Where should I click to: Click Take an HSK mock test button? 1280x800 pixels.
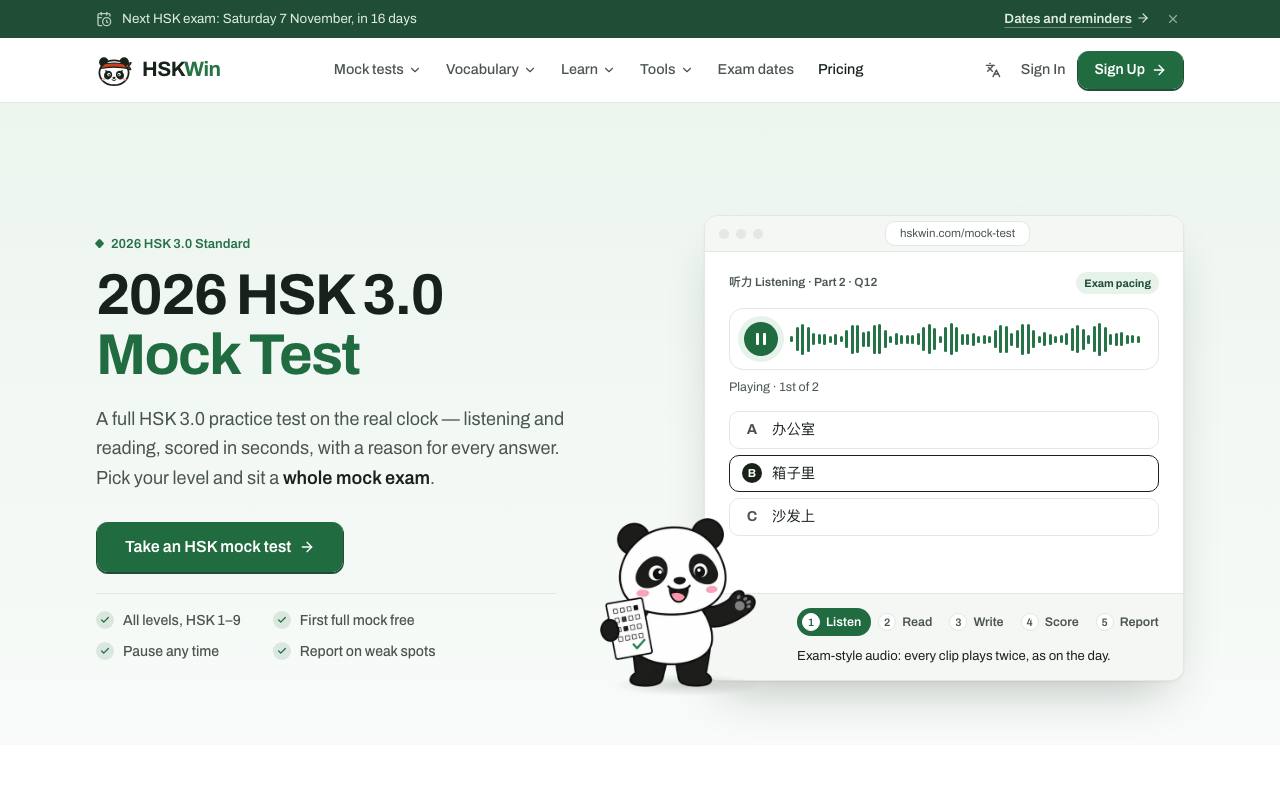coord(220,547)
